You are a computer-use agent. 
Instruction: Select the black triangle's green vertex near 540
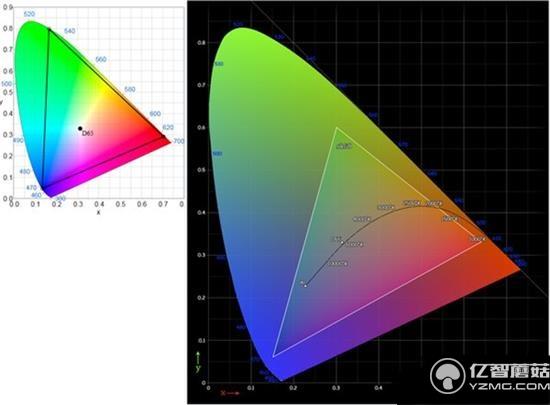point(49,29)
